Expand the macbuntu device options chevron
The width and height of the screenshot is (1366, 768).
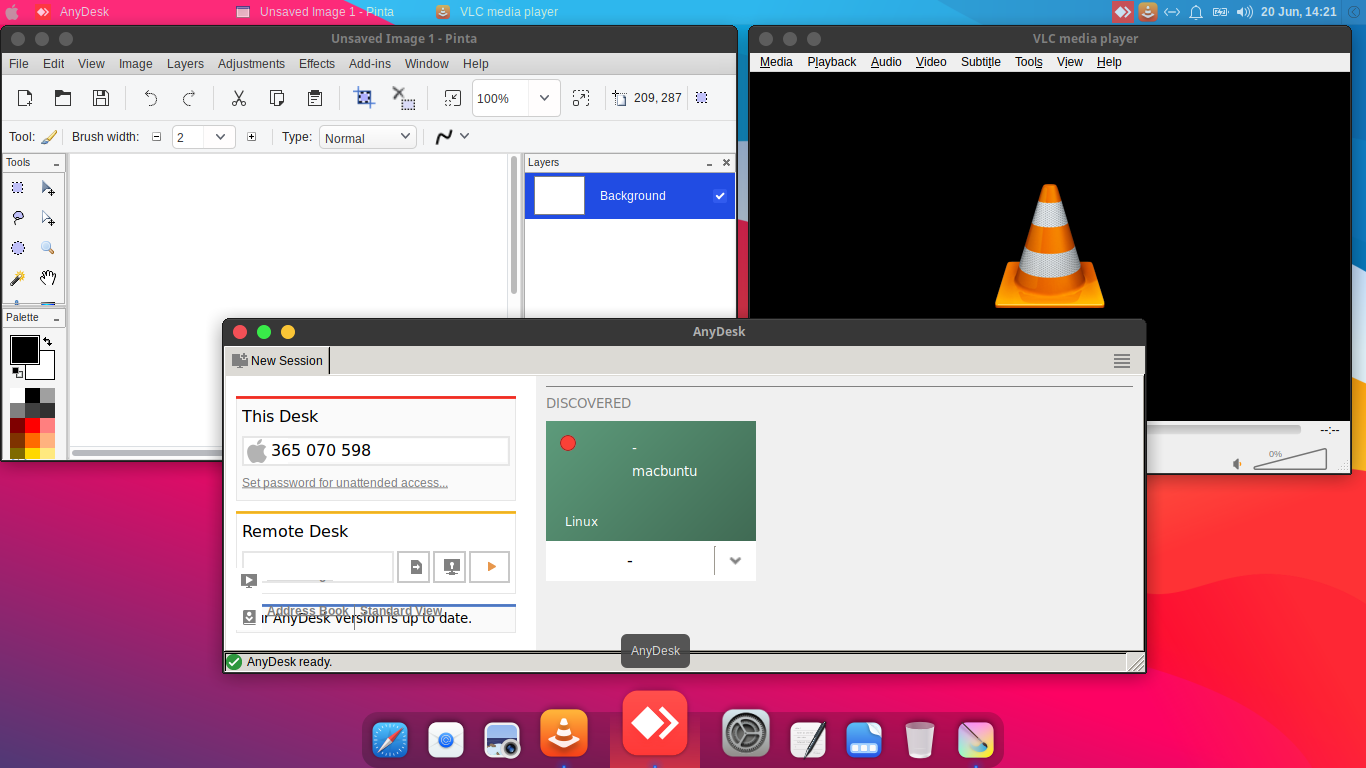pos(735,561)
